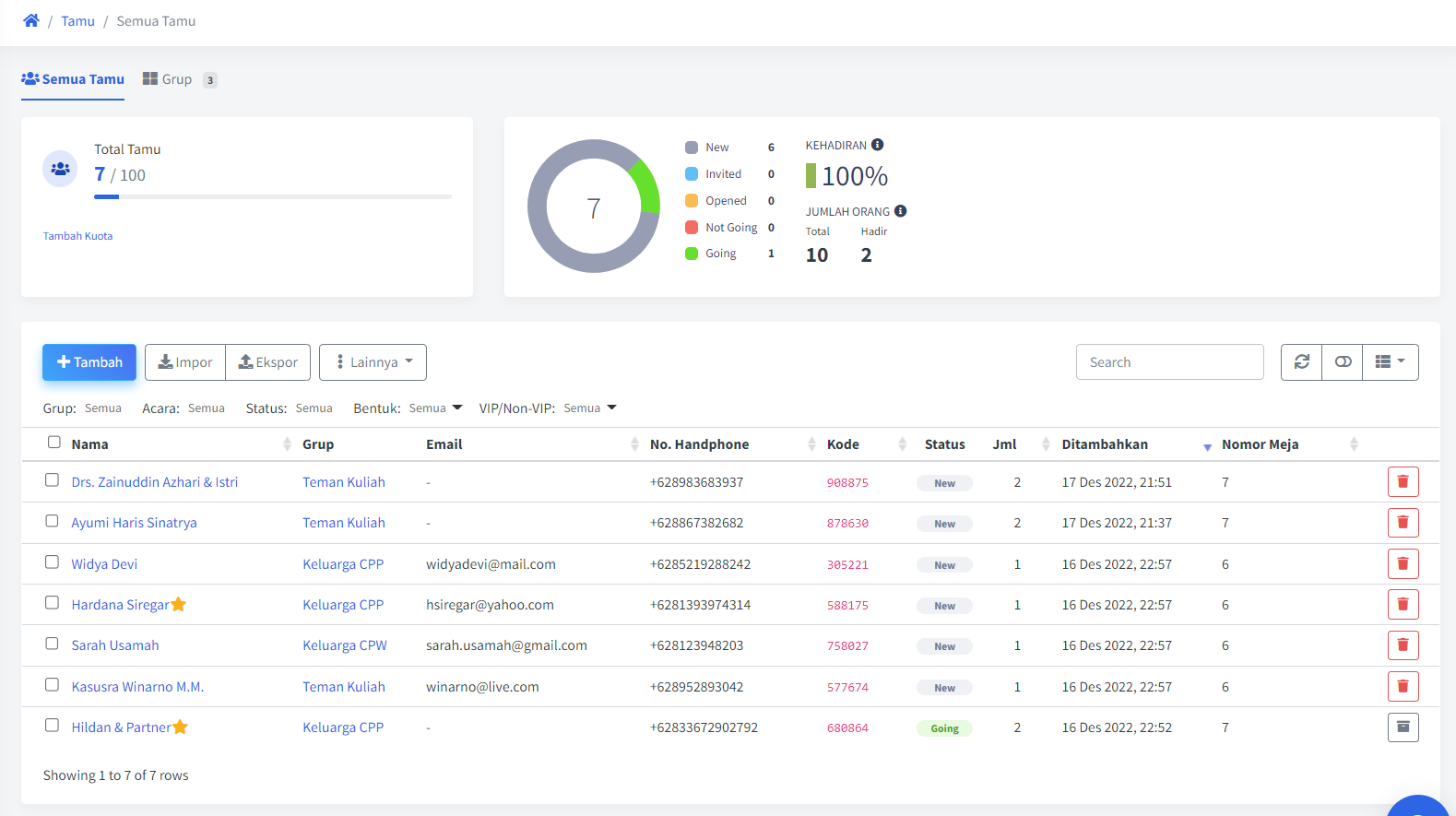
Task: Open the Grup filter
Action: click(103, 408)
